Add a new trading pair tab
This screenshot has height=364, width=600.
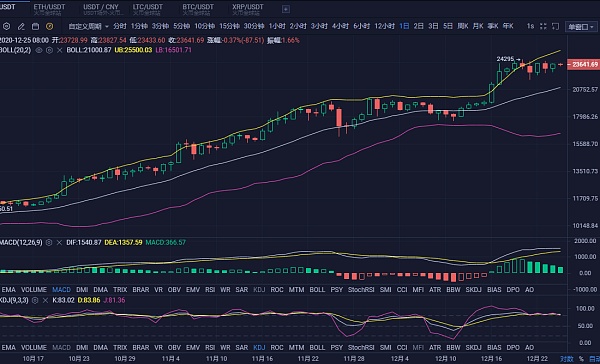point(286,9)
